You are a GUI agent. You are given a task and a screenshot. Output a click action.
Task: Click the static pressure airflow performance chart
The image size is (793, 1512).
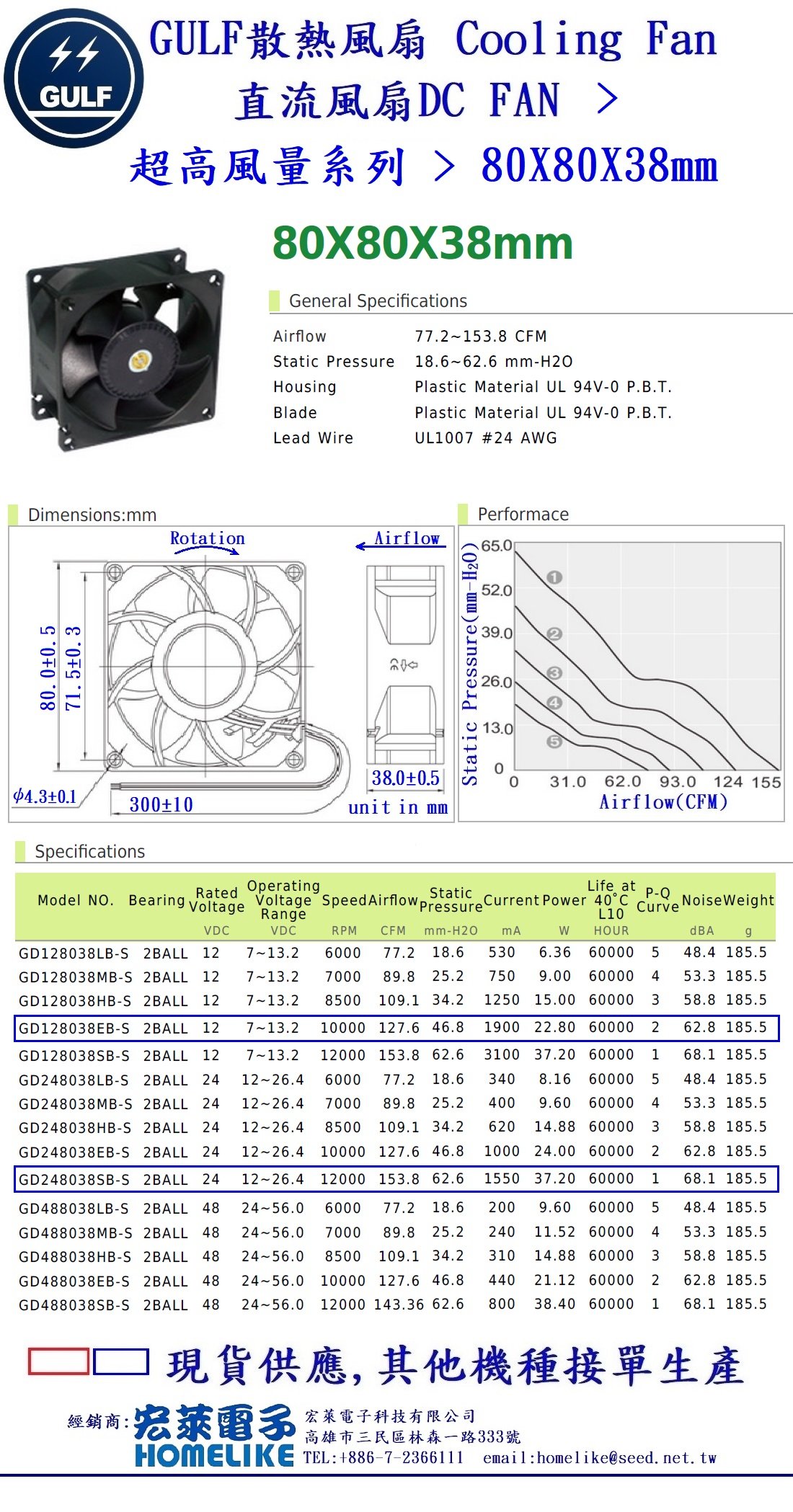coord(621,672)
